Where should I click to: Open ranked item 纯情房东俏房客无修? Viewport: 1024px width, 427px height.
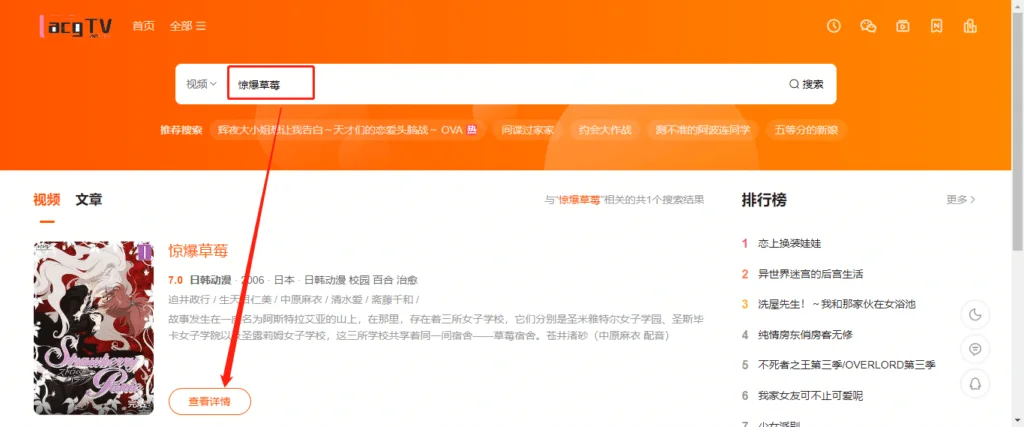pyautogui.click(x=805, y=334)
